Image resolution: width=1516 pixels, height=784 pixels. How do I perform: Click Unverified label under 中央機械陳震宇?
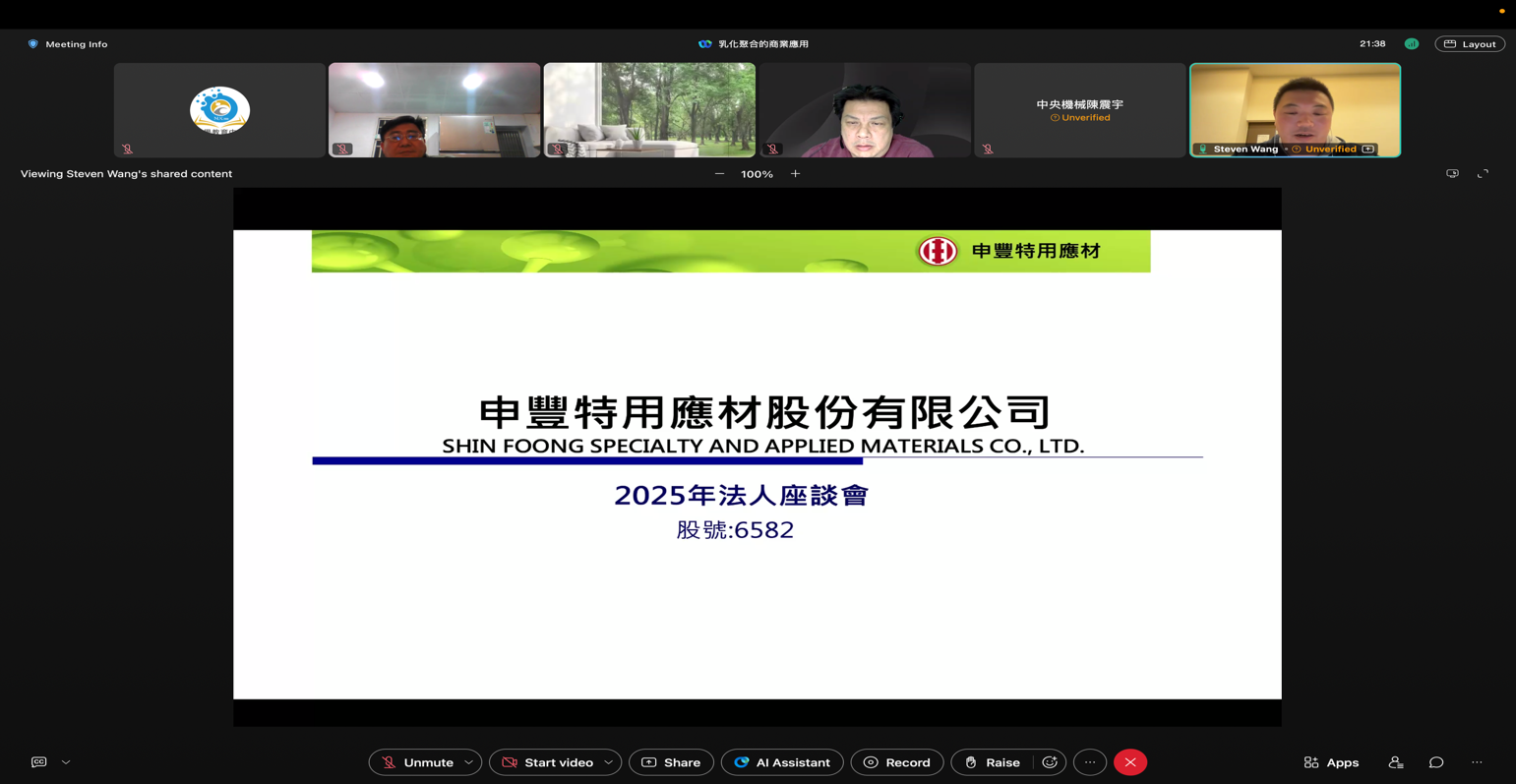(1080, 118)
